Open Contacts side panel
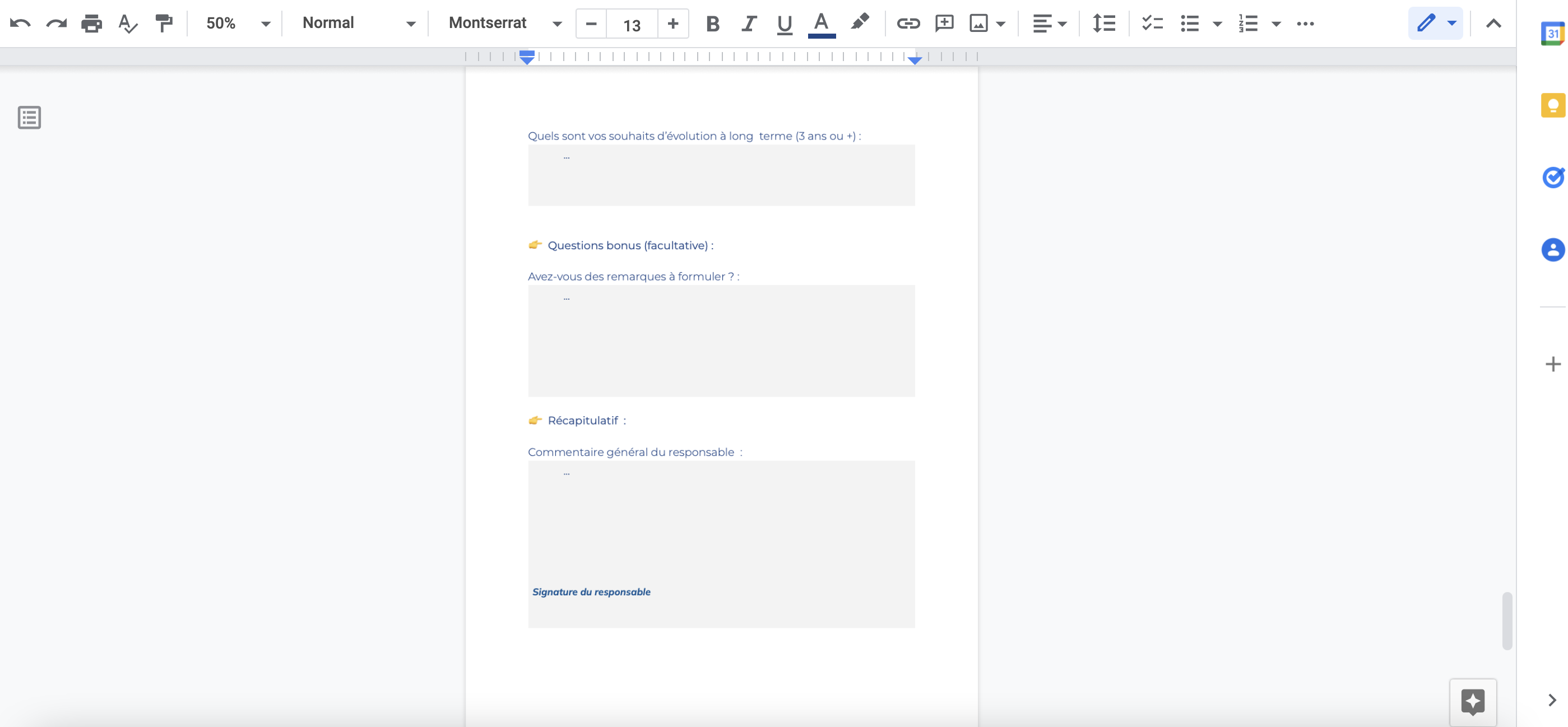Viewport: 1568px width, 727px height. (x=1553, y=249)
